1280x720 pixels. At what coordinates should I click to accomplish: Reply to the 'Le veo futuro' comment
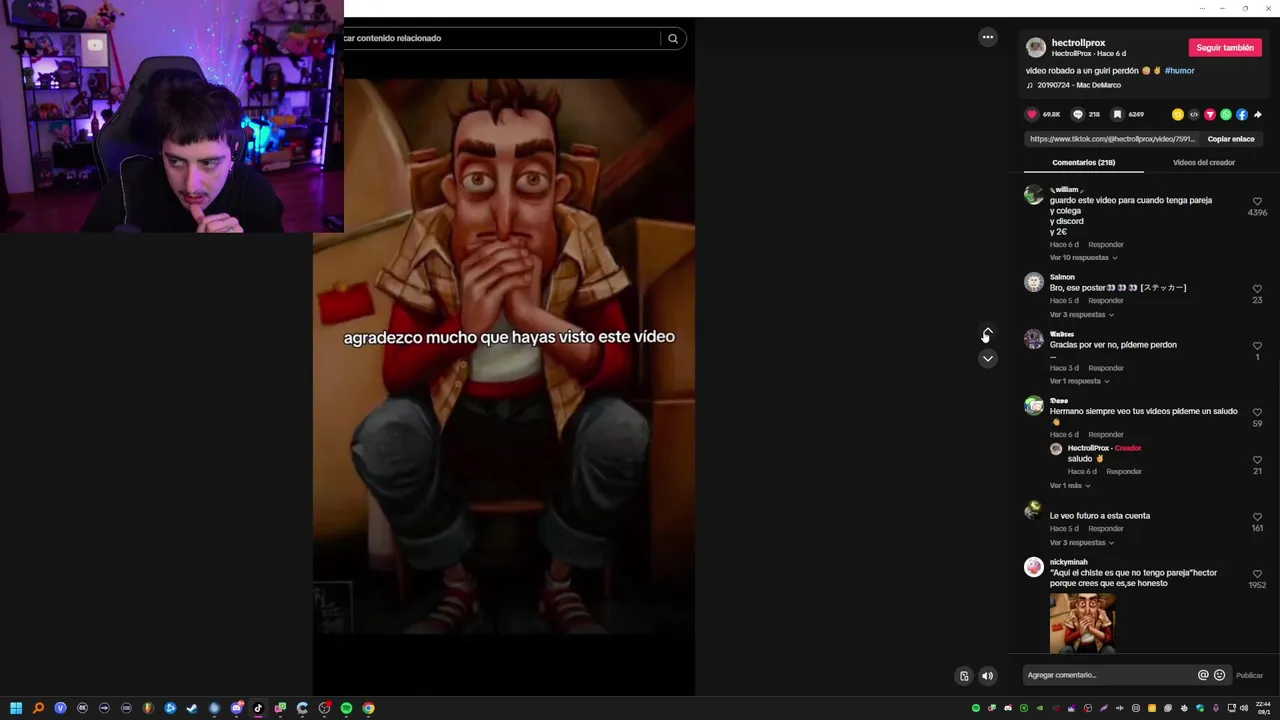pos(1106,529)
